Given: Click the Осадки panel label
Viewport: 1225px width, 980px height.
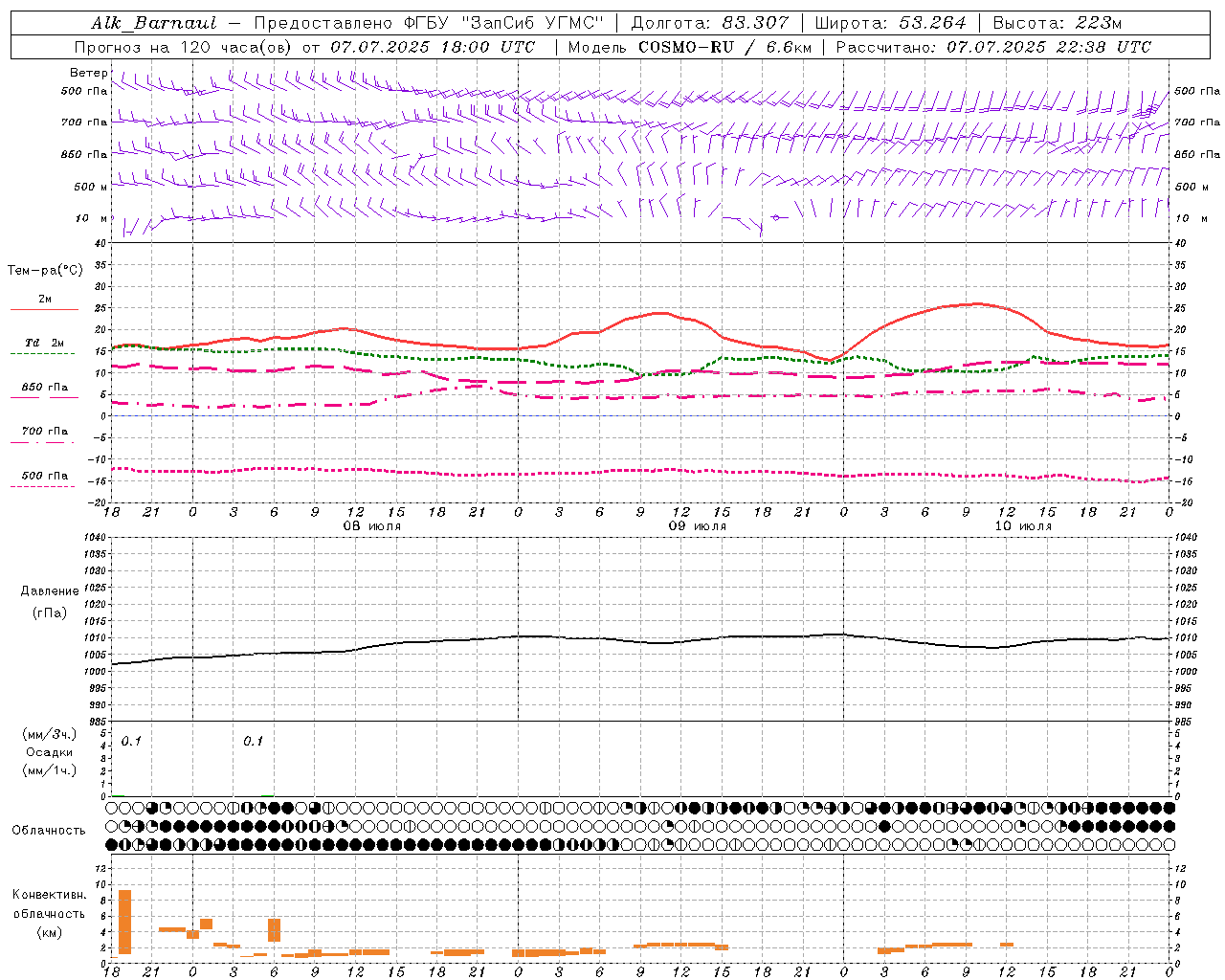Looking at the screenshot, I should point(49,752).
